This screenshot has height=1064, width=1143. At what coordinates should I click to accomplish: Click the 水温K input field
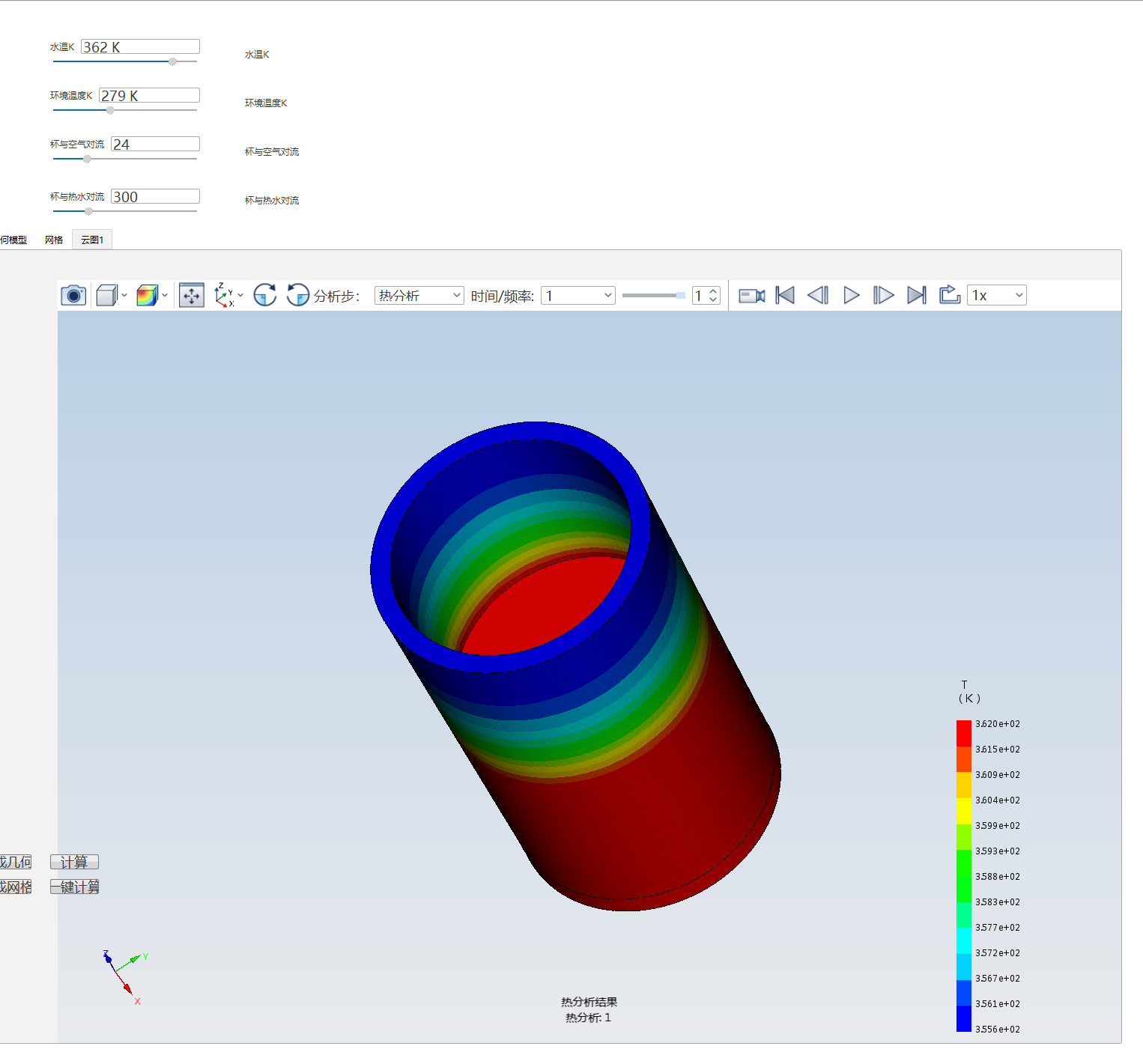point(140,46)
